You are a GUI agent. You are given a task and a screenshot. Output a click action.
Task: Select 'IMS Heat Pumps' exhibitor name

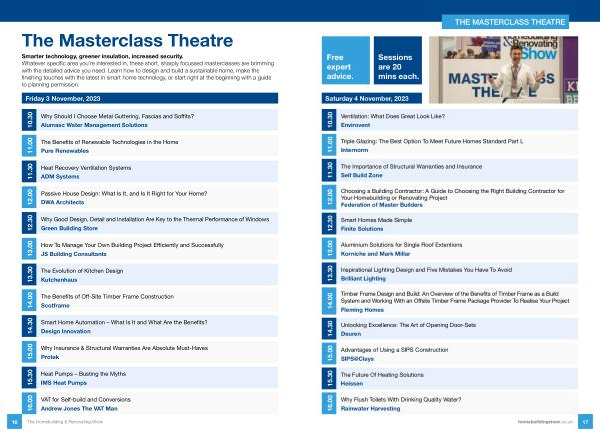click(x=64, y=383)
